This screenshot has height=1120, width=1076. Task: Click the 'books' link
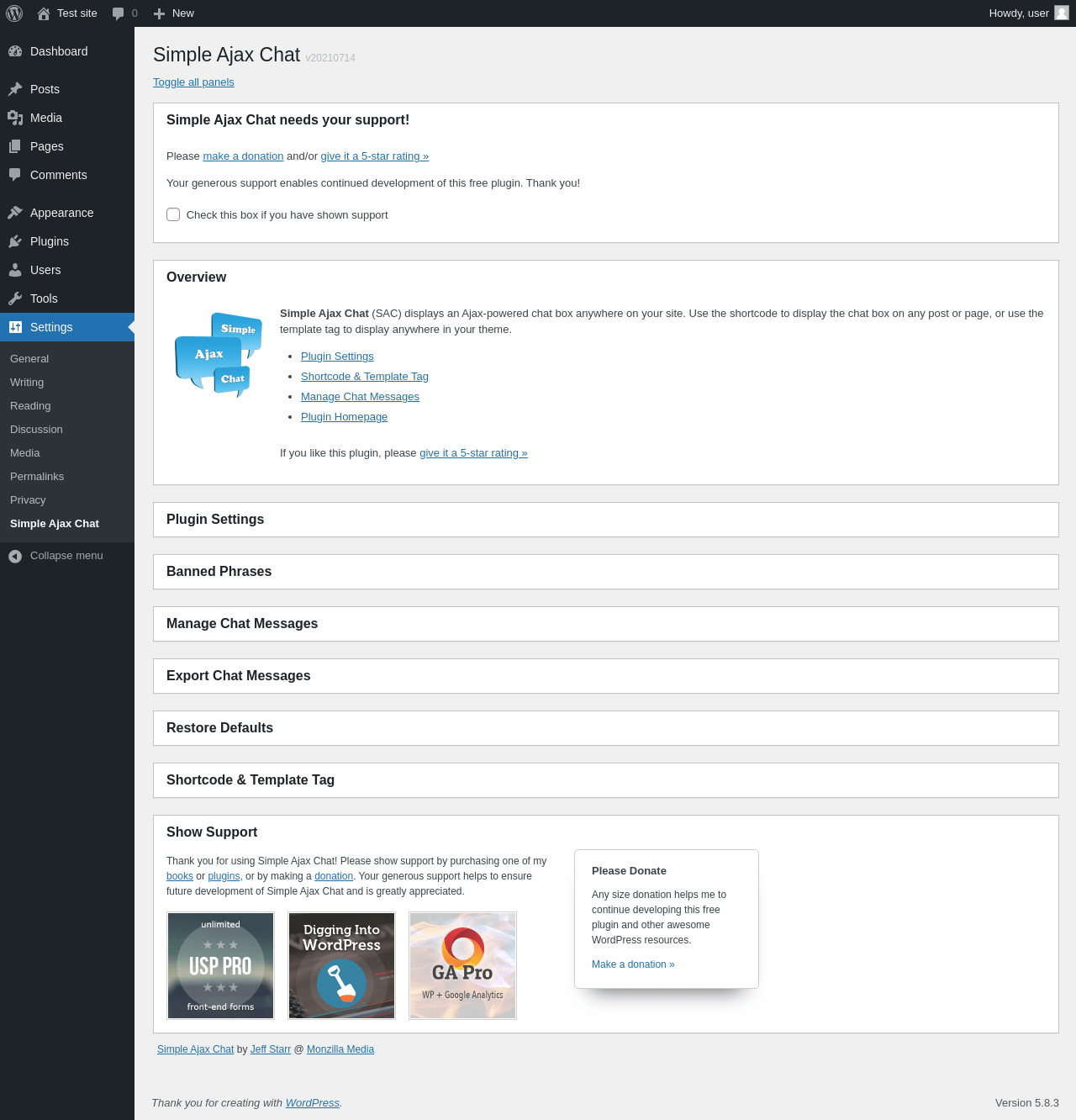point(180,876)
